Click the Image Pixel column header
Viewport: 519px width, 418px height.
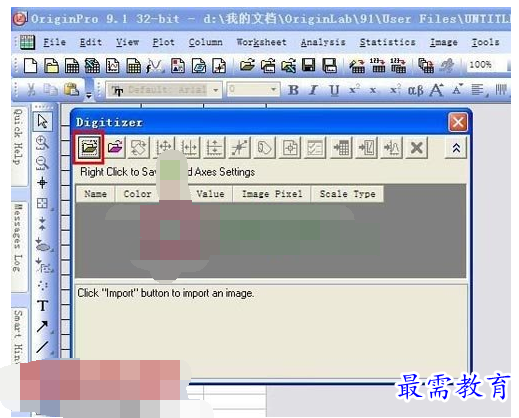pos(272,194)
